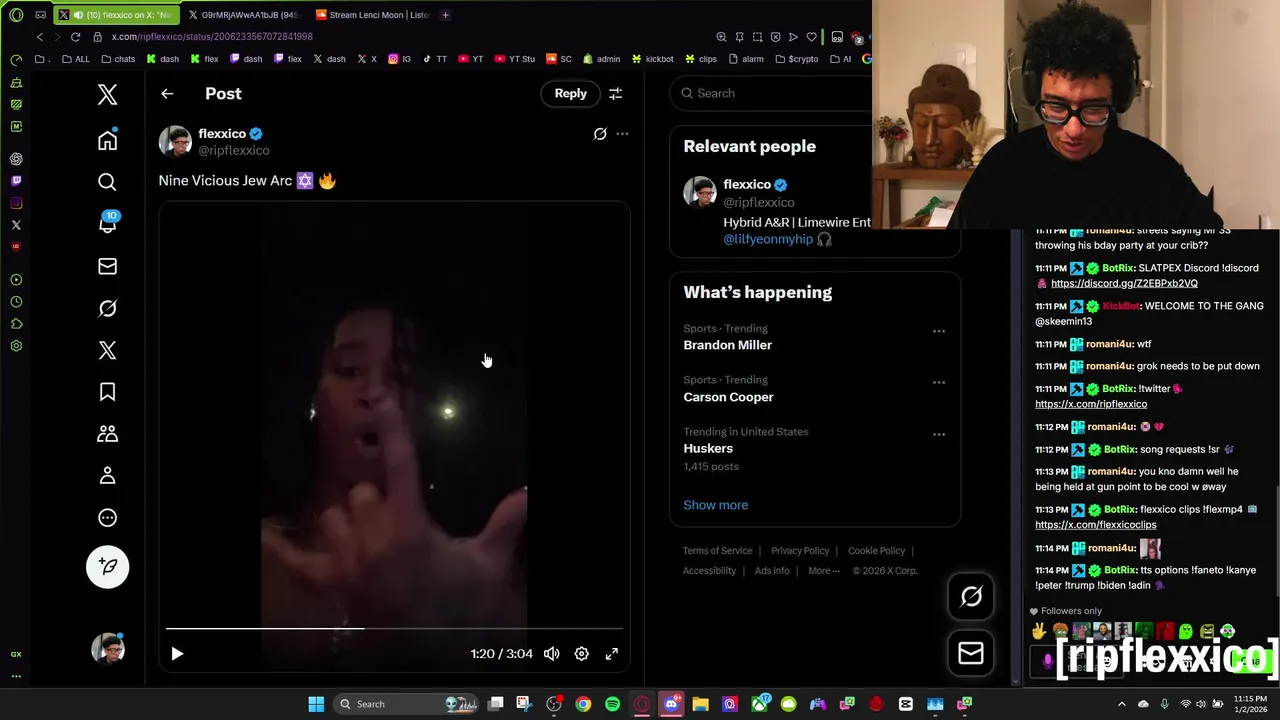1280x720 pixels.
Task: Open Notifications bell with 10 badge
Action: pyautogui.click(x=107, y=223)
